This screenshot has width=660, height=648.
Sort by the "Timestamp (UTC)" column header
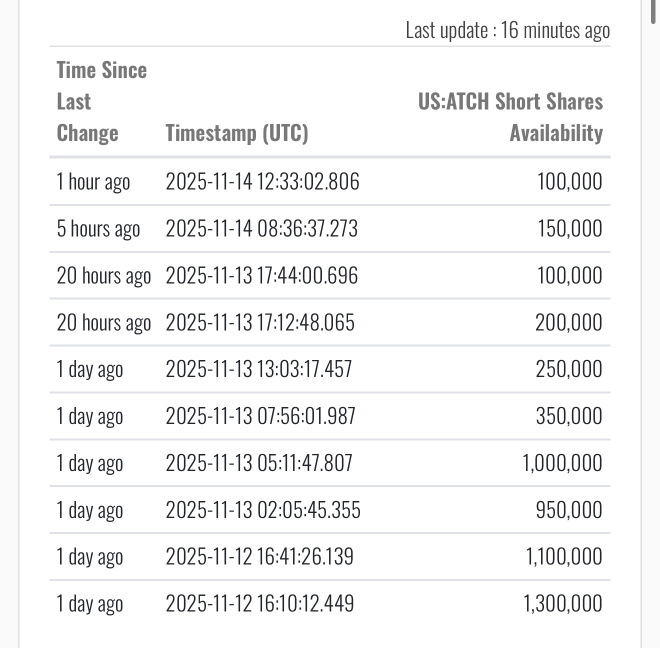[237, 133]
